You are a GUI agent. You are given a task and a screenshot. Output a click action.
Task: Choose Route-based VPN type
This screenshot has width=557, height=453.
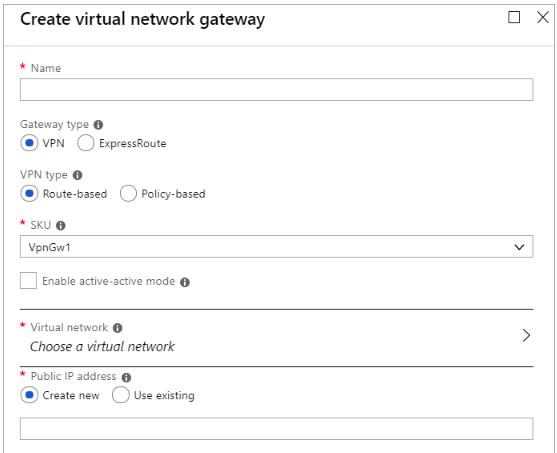pos(29,194)
